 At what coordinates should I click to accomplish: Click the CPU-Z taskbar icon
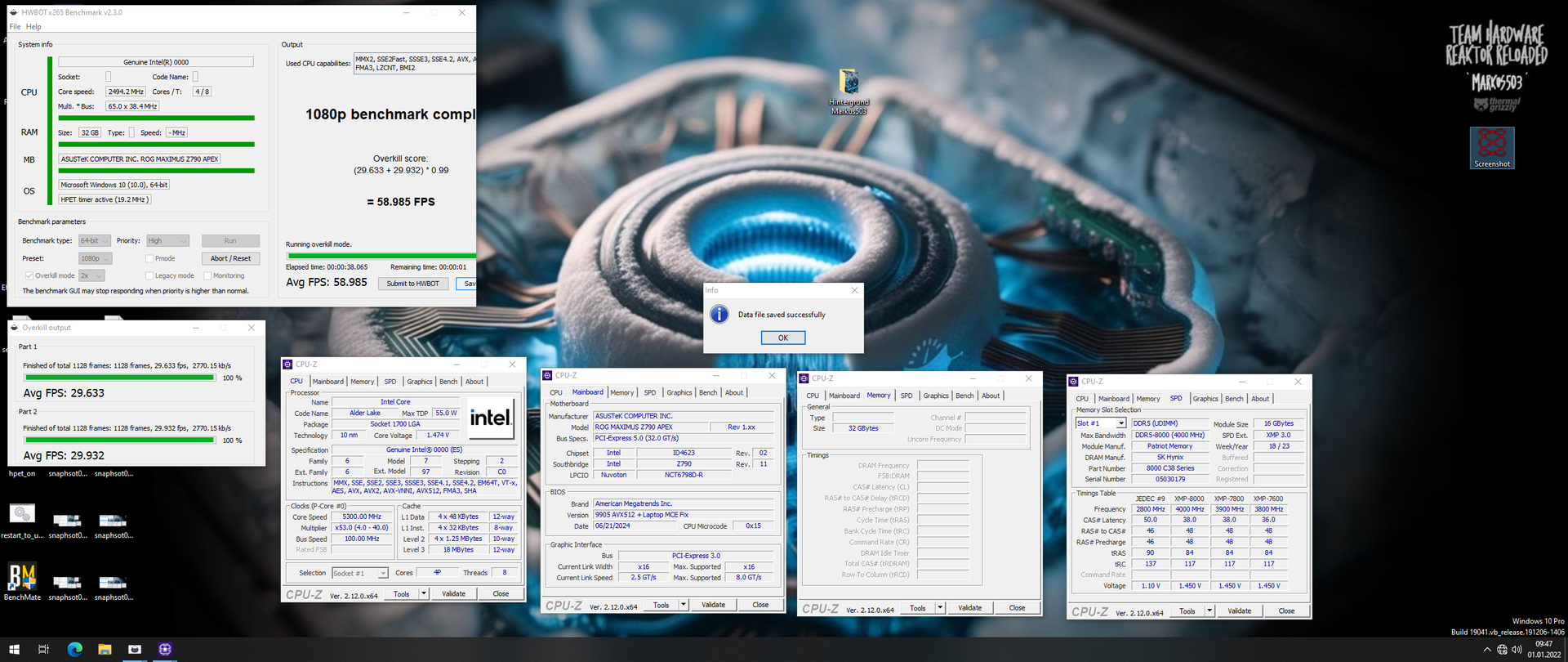point(165,650)
